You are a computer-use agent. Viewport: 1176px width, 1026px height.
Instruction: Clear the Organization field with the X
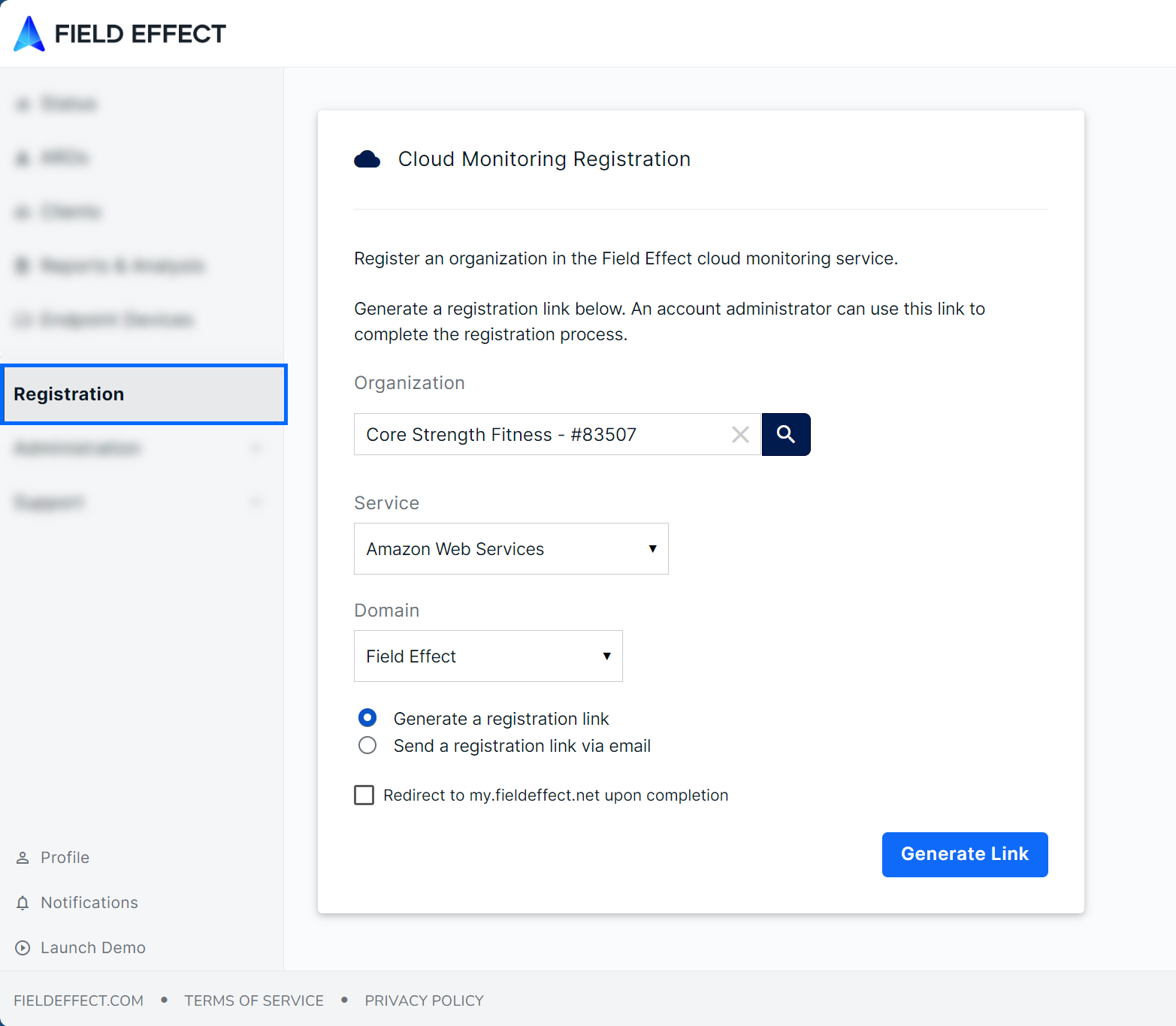(x=740, y=434)
